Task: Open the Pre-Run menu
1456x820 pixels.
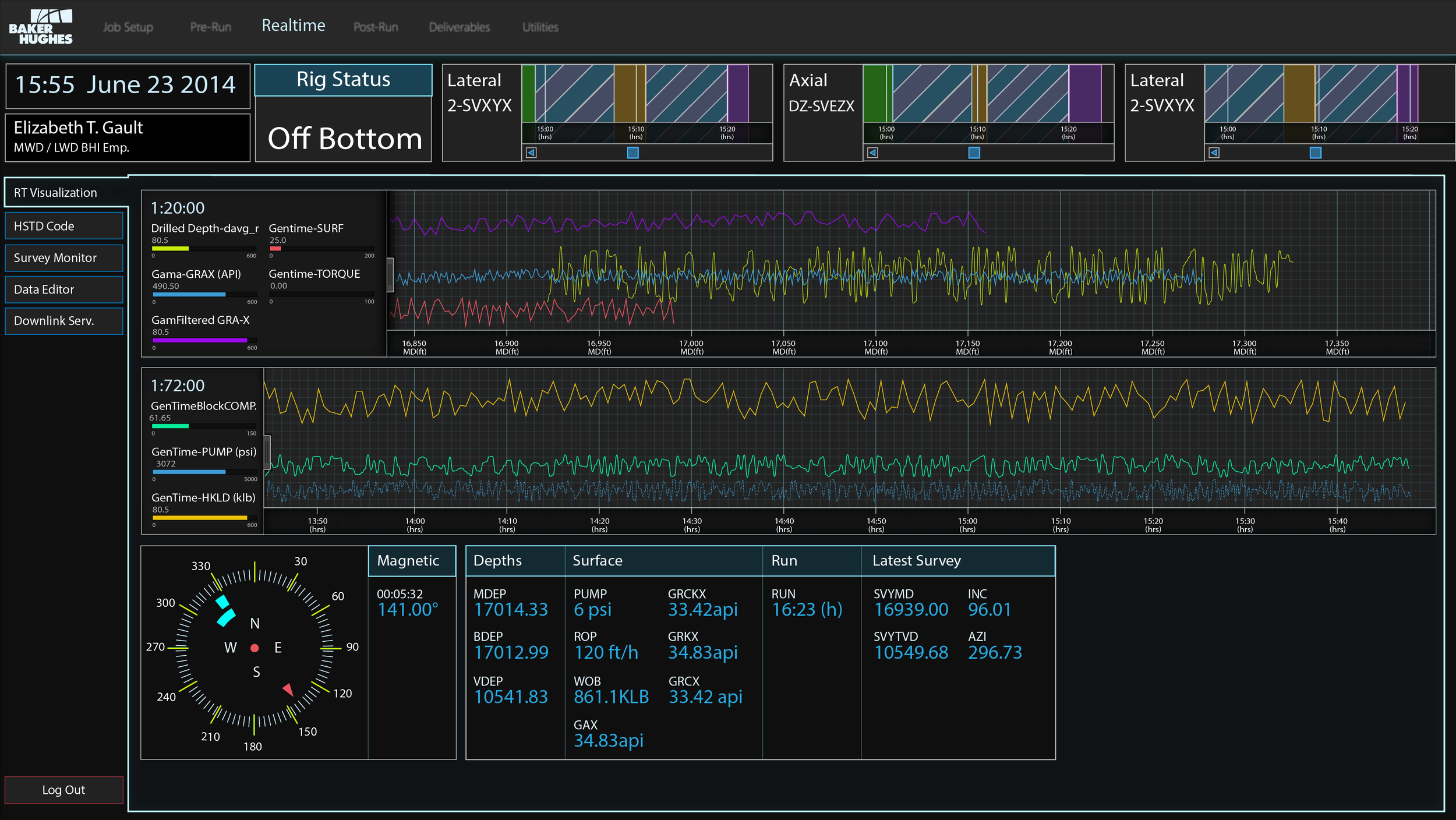Action: (210, 27)
